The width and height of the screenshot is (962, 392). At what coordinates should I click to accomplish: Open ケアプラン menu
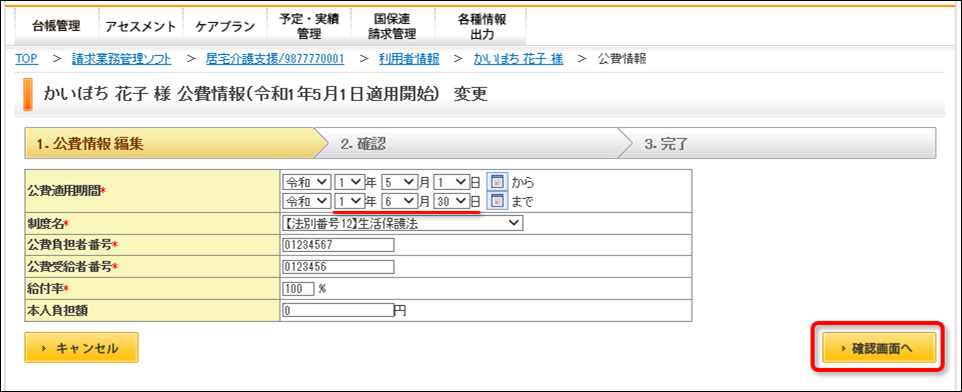tap(225, 26)
